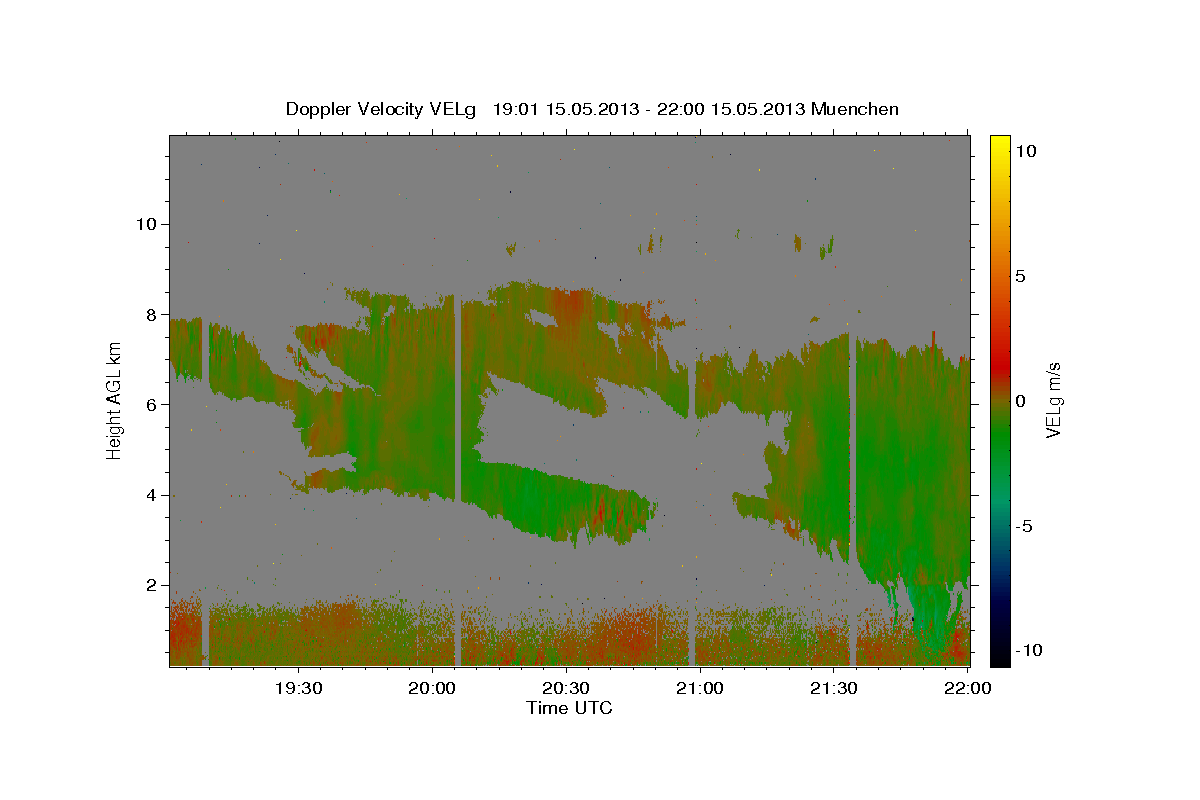The width and height of the screenshot is (1200, 800).
Task: Click the black bottom of the colorbar
Action: pos(999,655)
